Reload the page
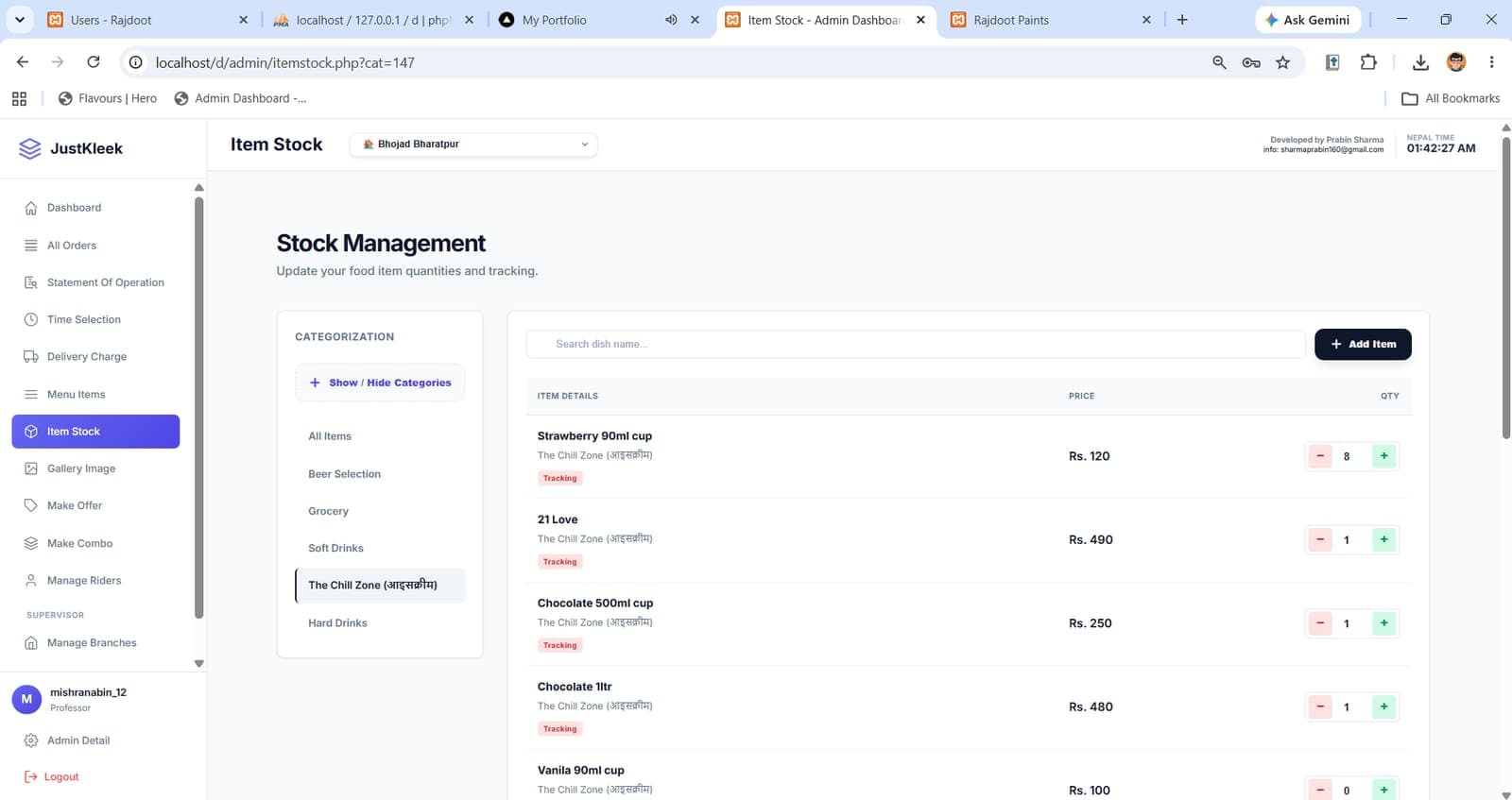1512x800 pixels. 94,62
